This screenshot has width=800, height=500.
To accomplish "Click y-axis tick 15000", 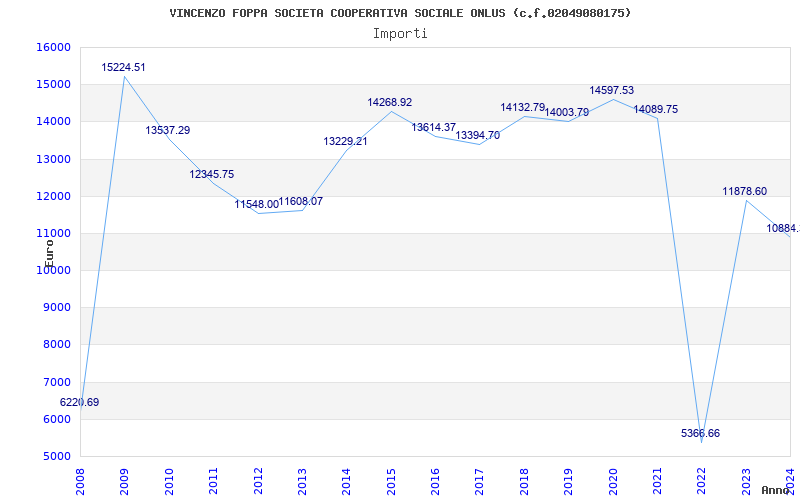I will coord(53,84).
